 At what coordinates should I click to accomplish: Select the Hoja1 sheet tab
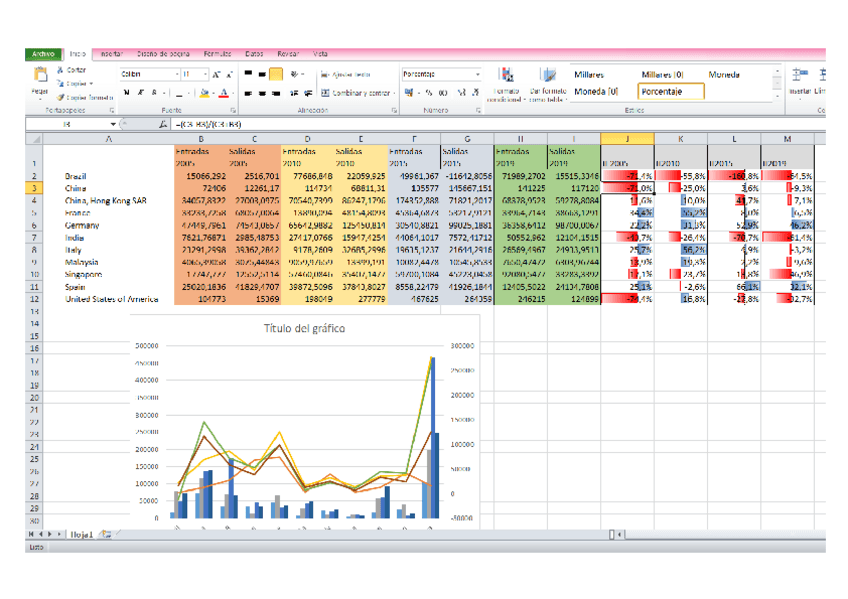tap(81, 535)
